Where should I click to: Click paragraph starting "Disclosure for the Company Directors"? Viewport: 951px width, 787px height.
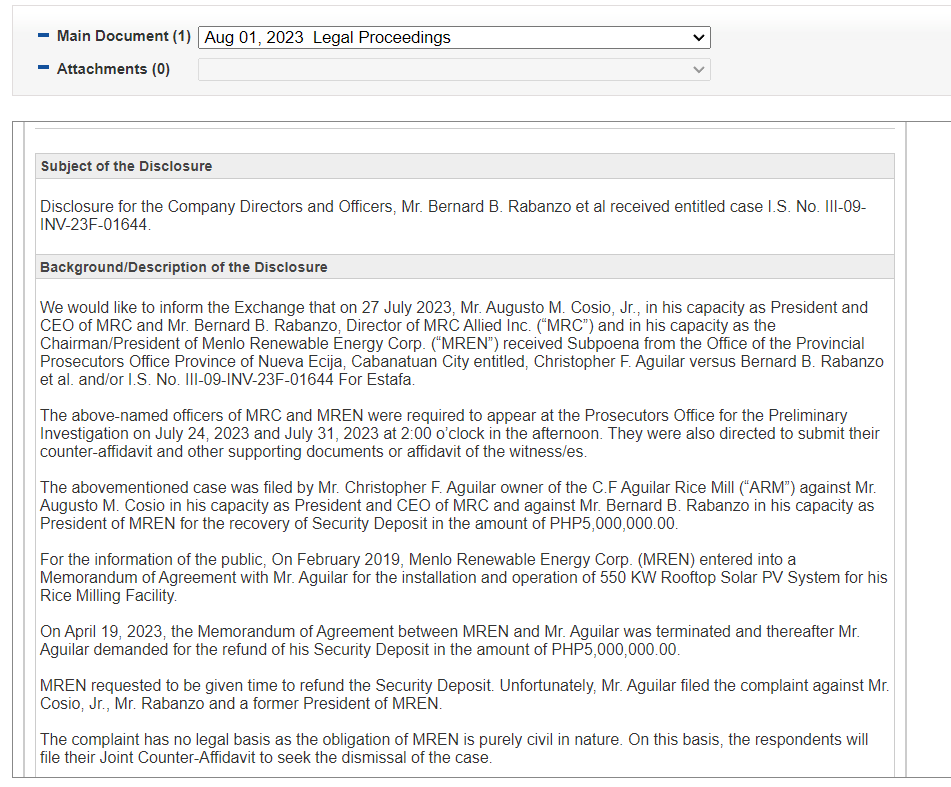[x=453, y=215]
